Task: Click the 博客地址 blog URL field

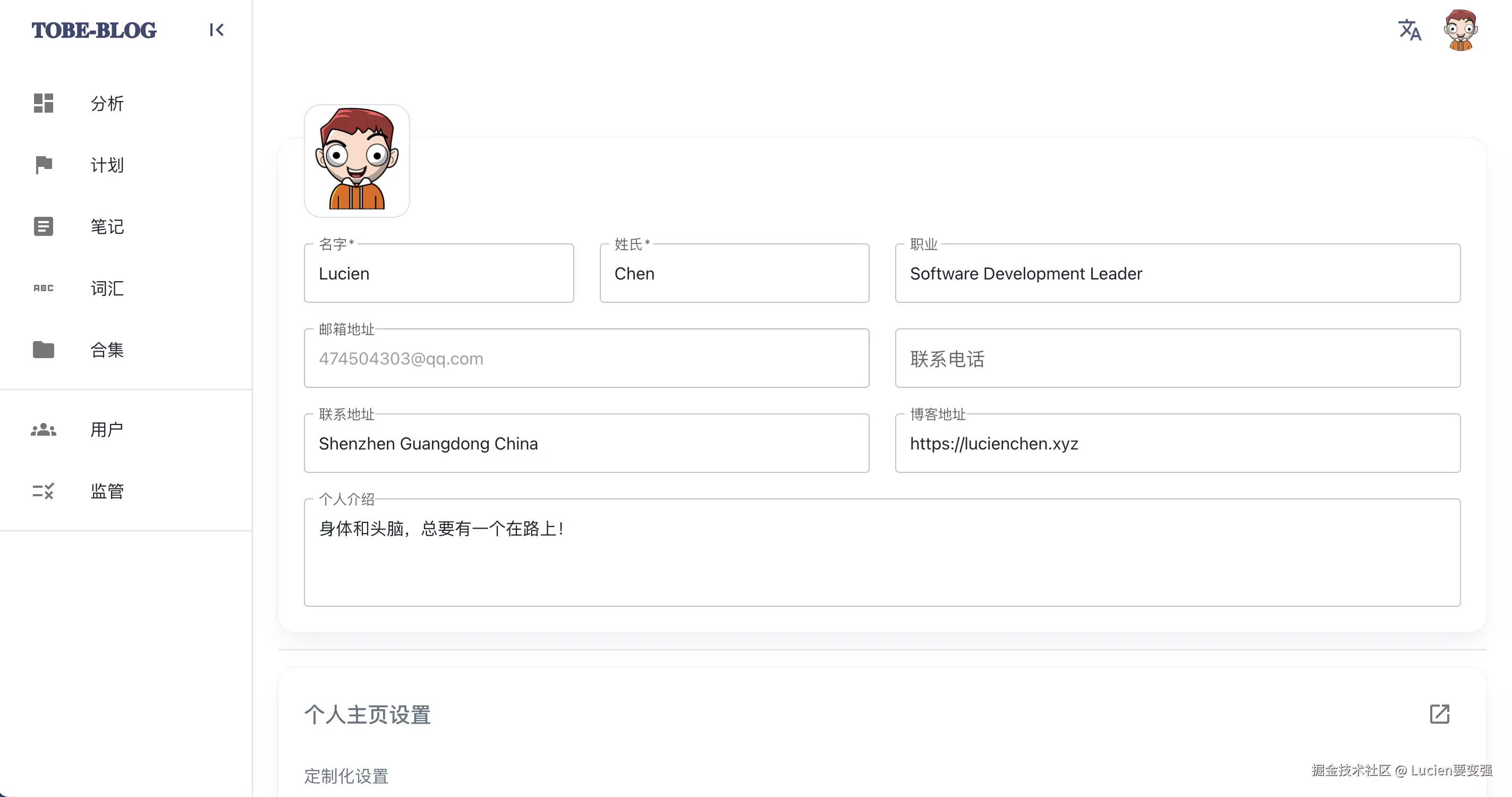Action: pos(1177,443)
